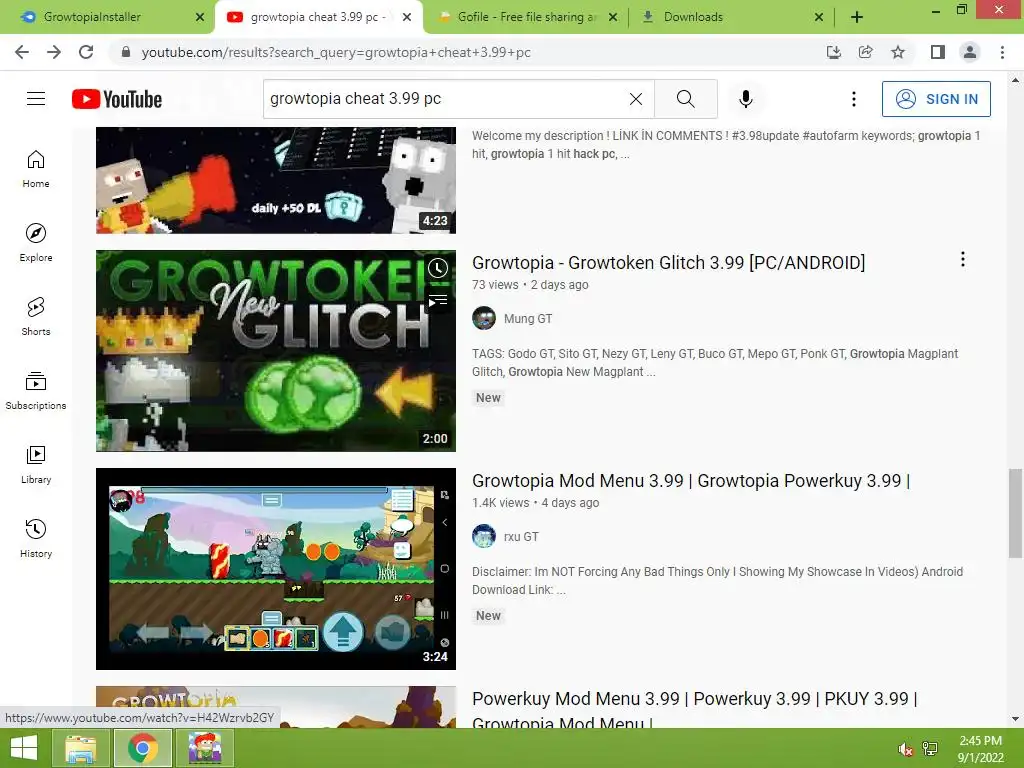Open YouTube settings three-dot menu

854,99
